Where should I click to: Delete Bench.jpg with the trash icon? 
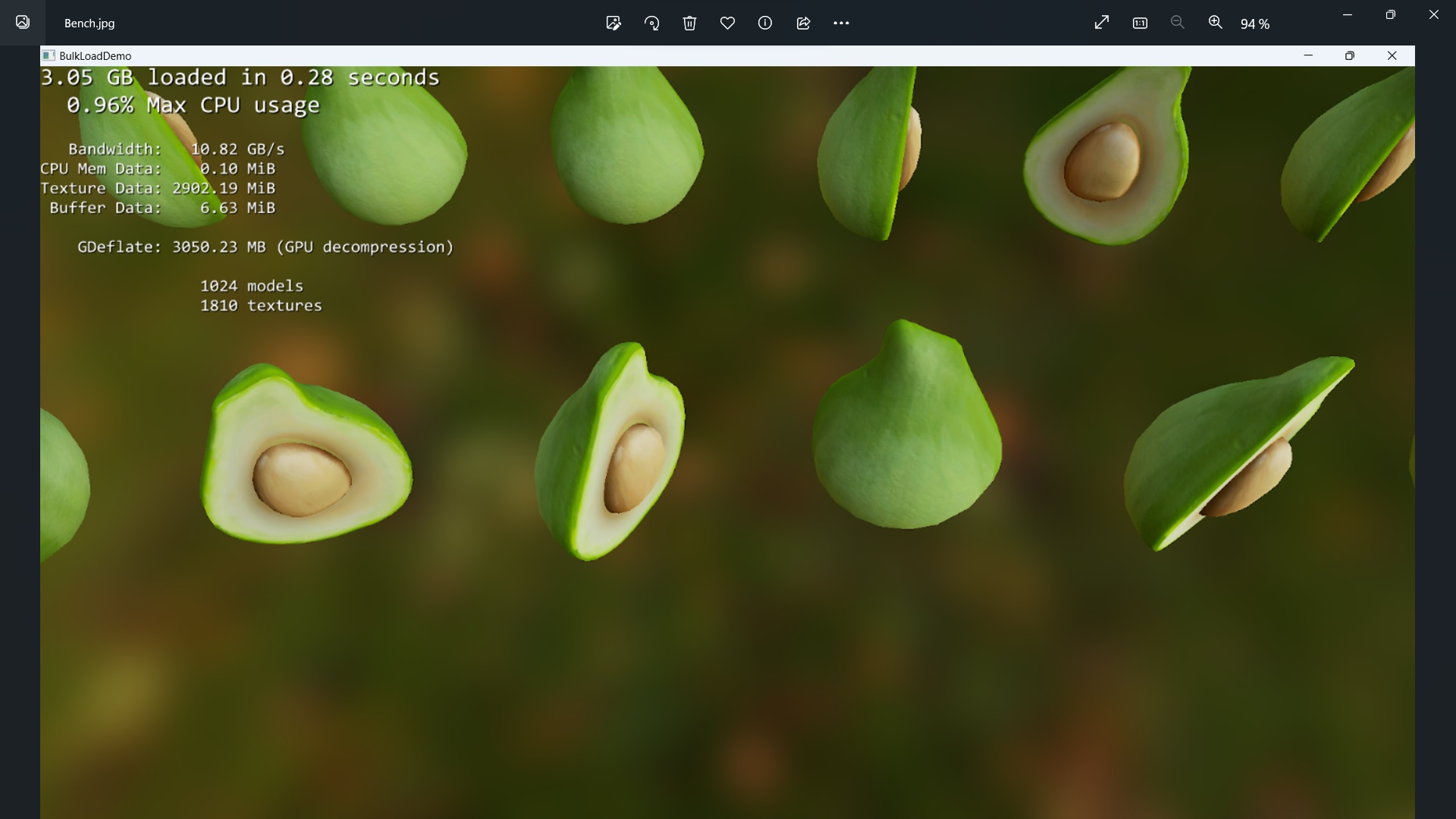click(689, 23)
